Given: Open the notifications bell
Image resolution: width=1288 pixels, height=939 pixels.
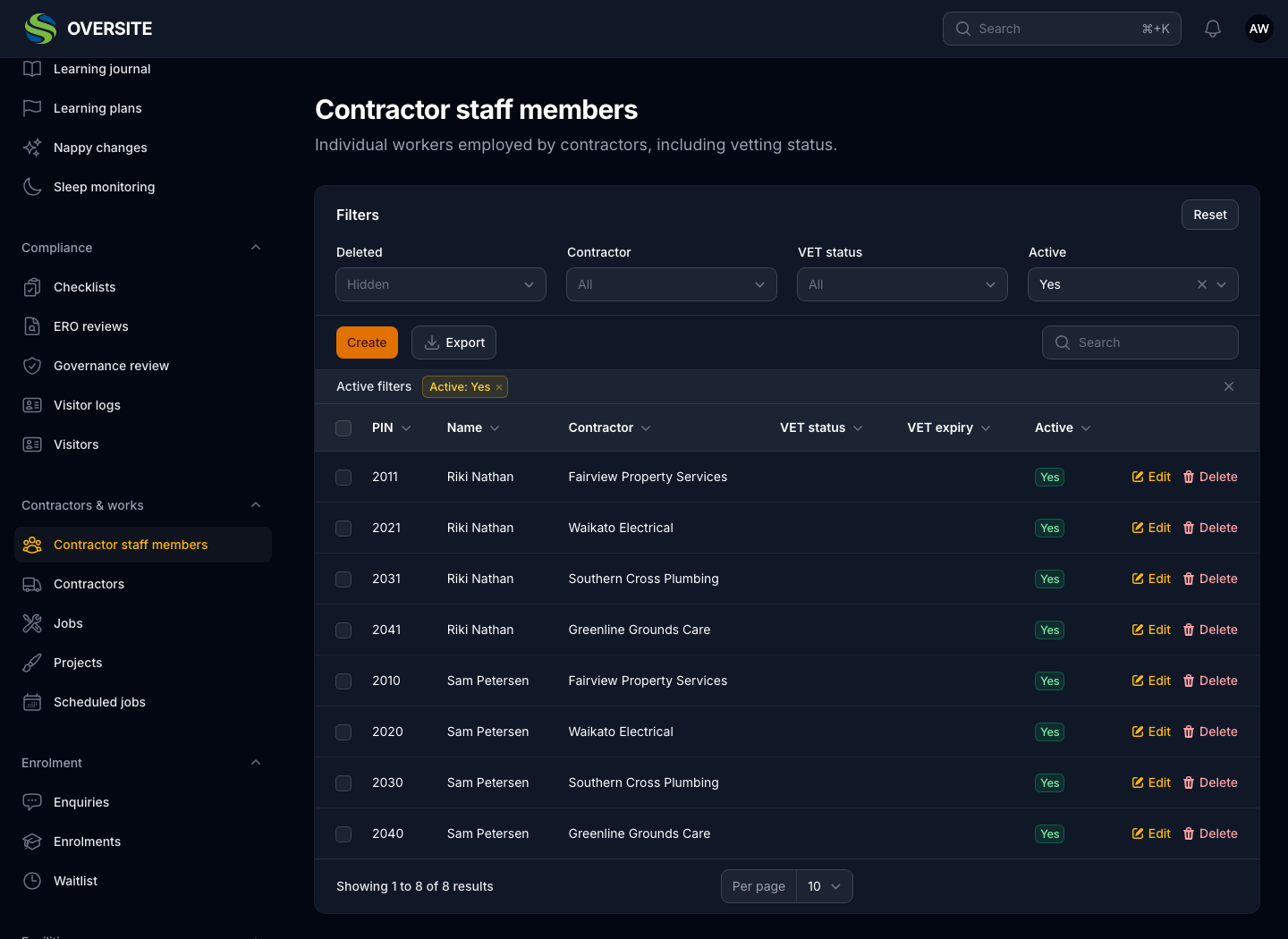Looking at the screenshot, I should [1213, 29].
